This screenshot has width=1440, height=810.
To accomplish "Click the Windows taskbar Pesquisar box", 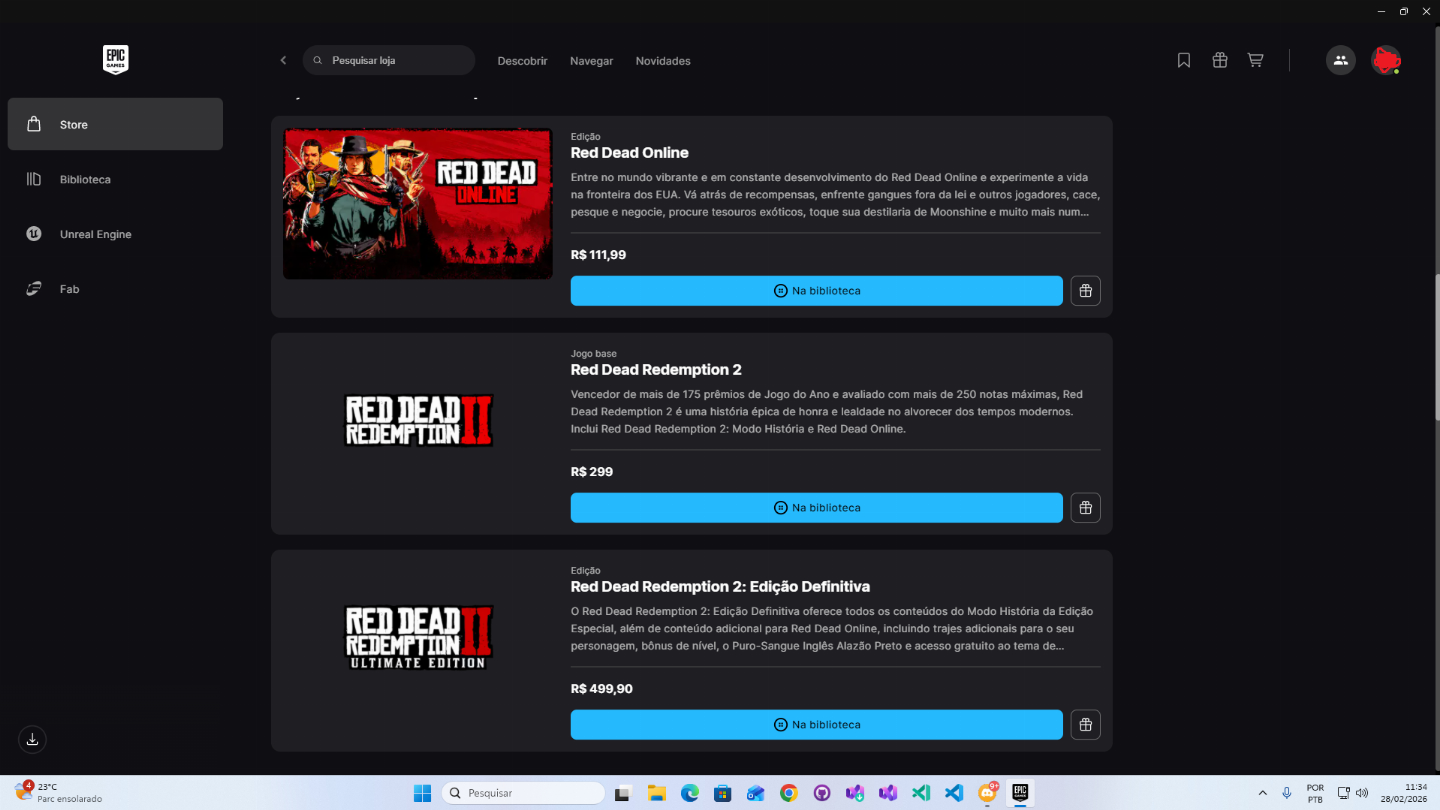I will pos(523,793).
